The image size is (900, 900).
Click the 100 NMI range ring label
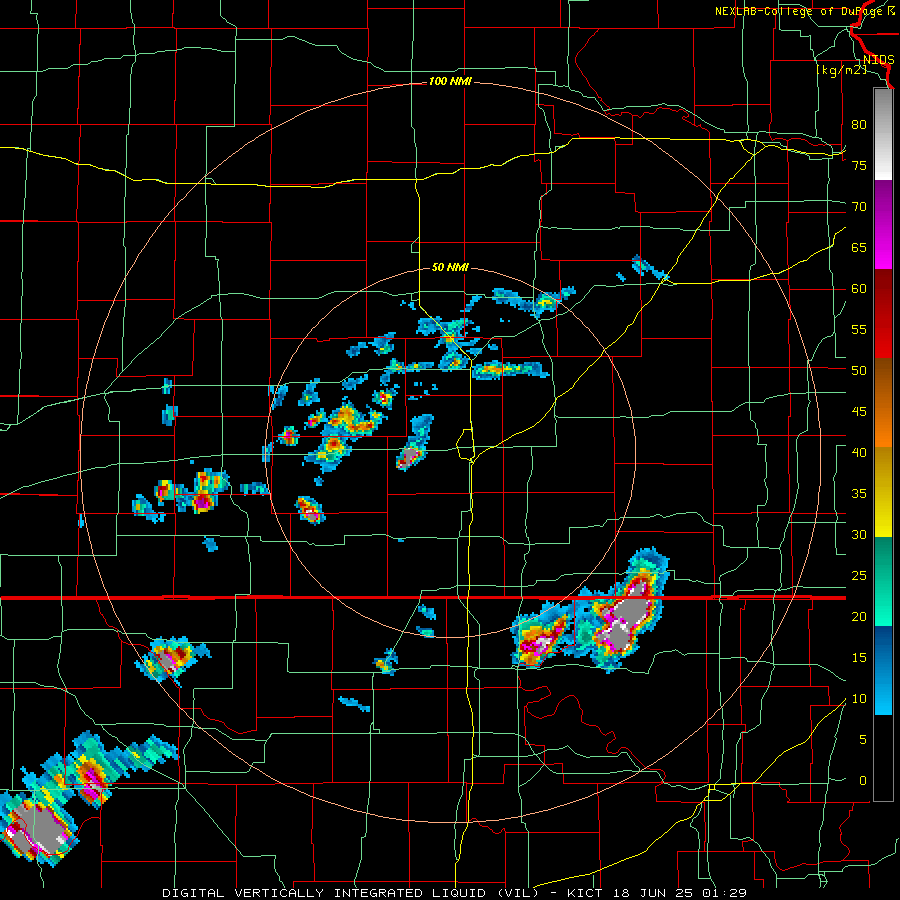tap(450, 82)
